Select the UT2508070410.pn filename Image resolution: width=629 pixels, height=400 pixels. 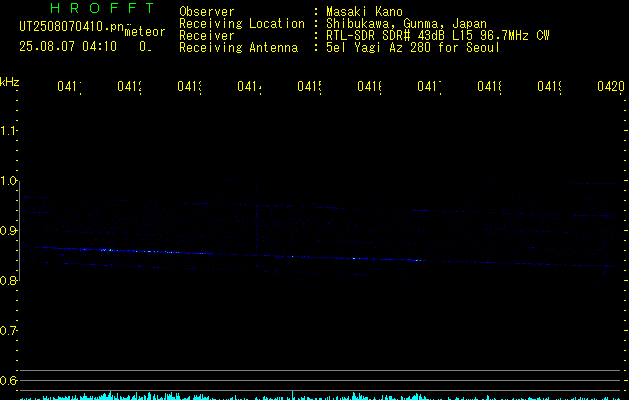pos(71,26)
